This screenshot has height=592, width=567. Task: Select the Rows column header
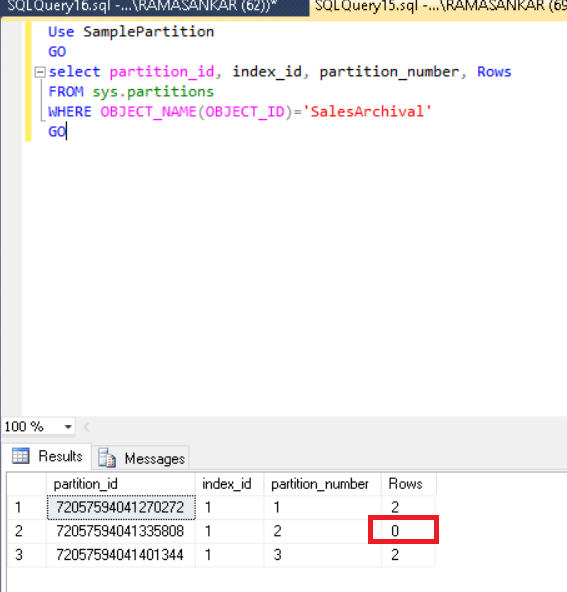pos(408,484)
